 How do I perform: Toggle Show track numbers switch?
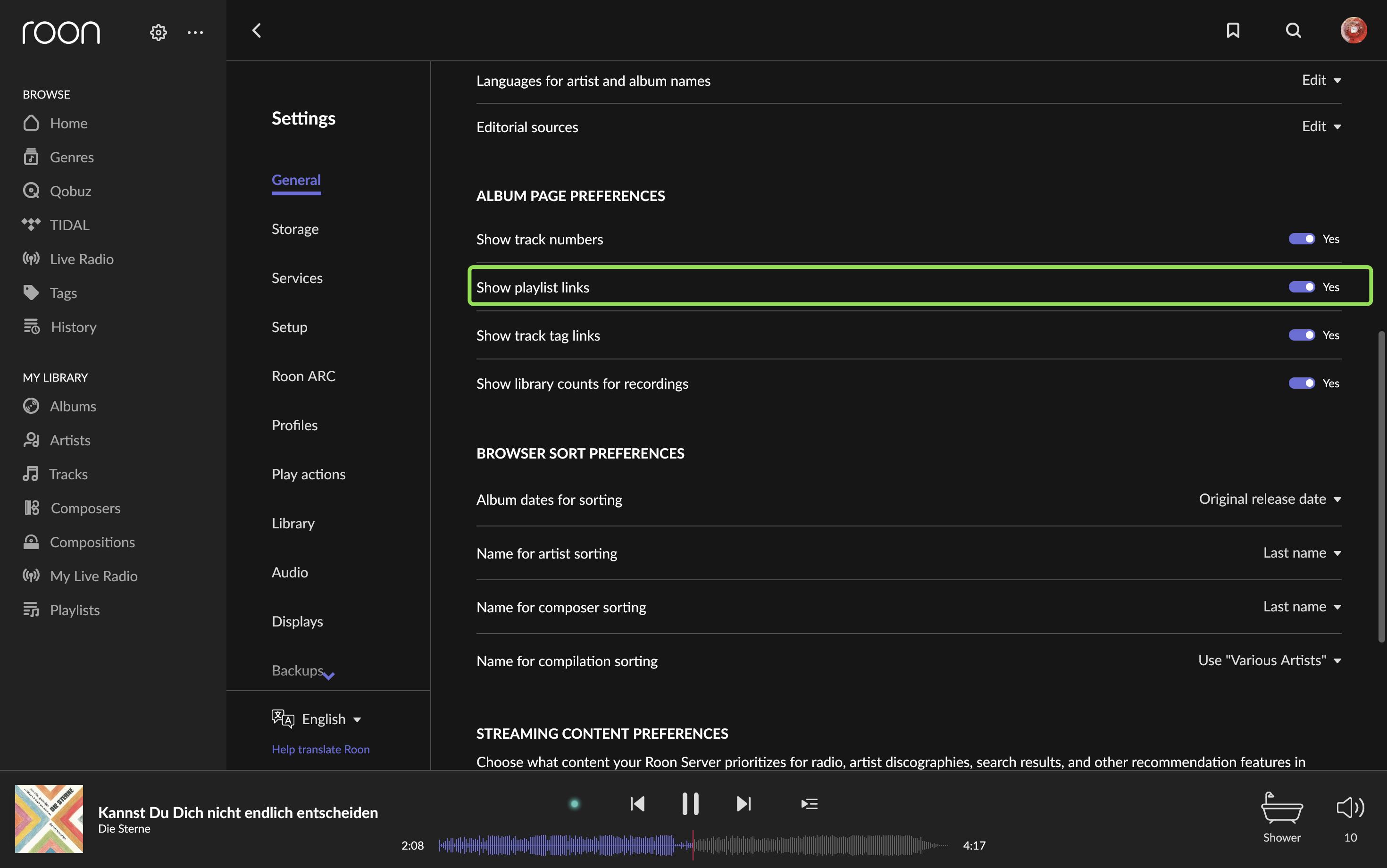(x=1302, y=239)
